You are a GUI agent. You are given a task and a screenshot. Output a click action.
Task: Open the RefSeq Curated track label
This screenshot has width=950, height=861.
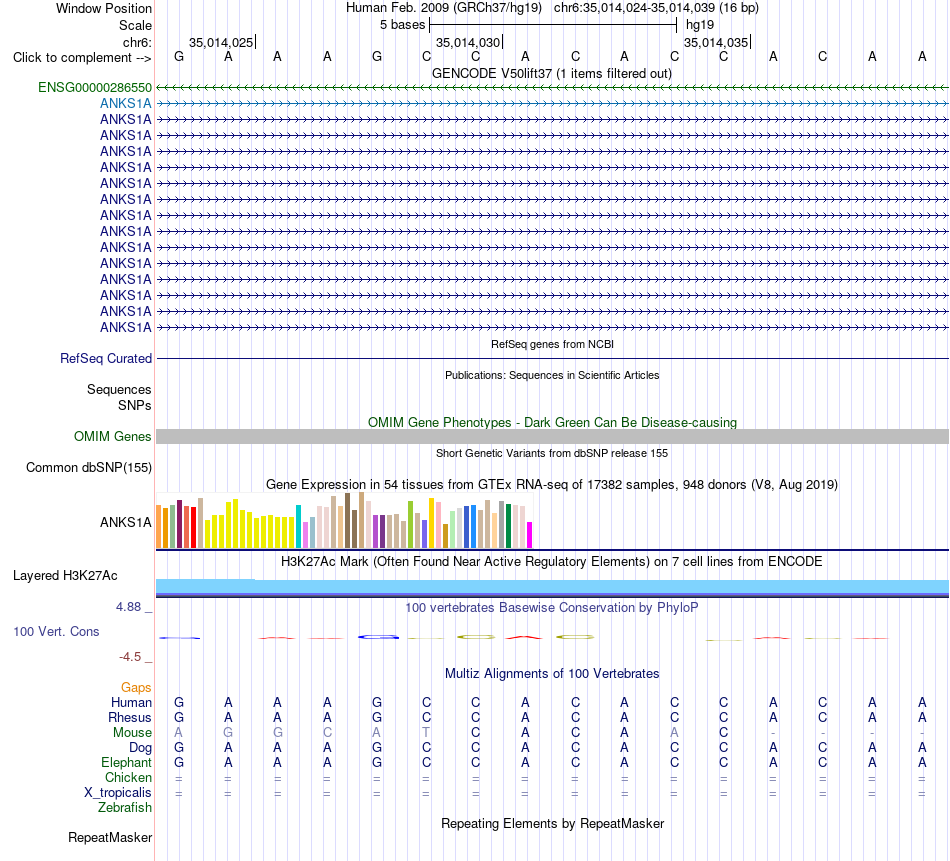106,359
